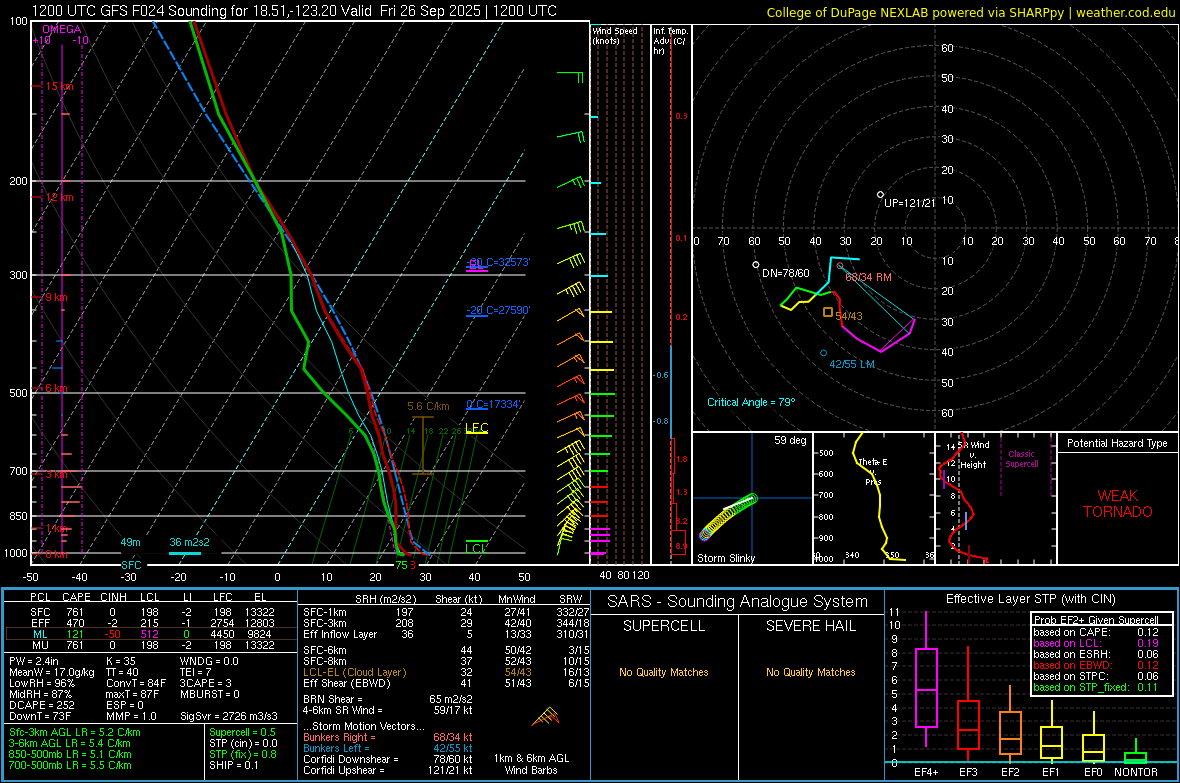The height and width of the screenshot is (783, 1180).
Task: Click the yellow LFC level marker
Action: [x=476, y=428]
